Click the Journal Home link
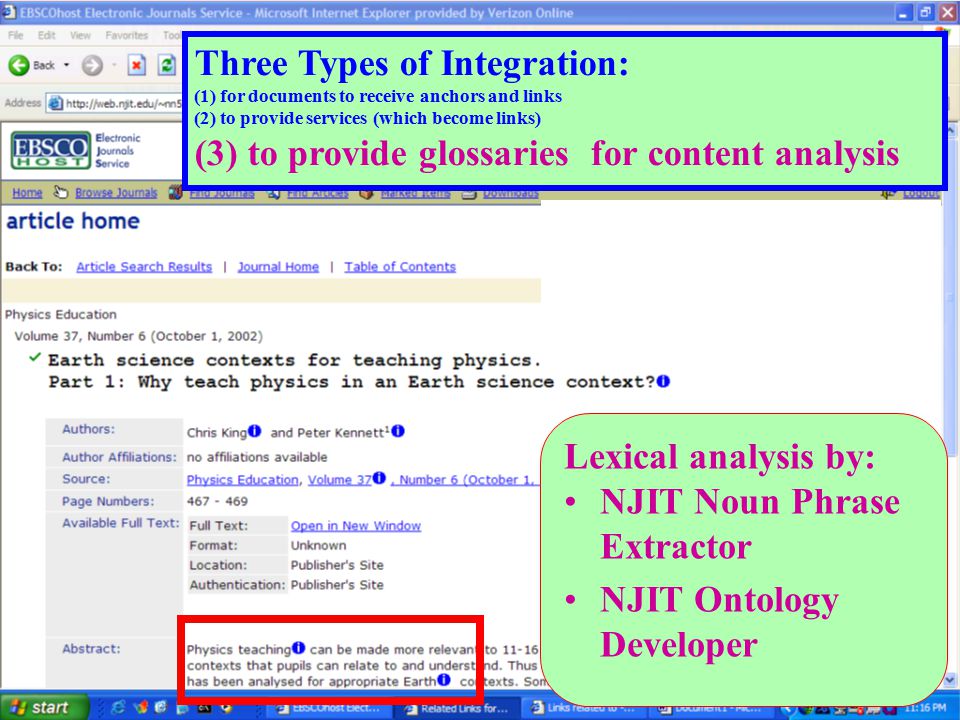 click(x=278, y=267)
